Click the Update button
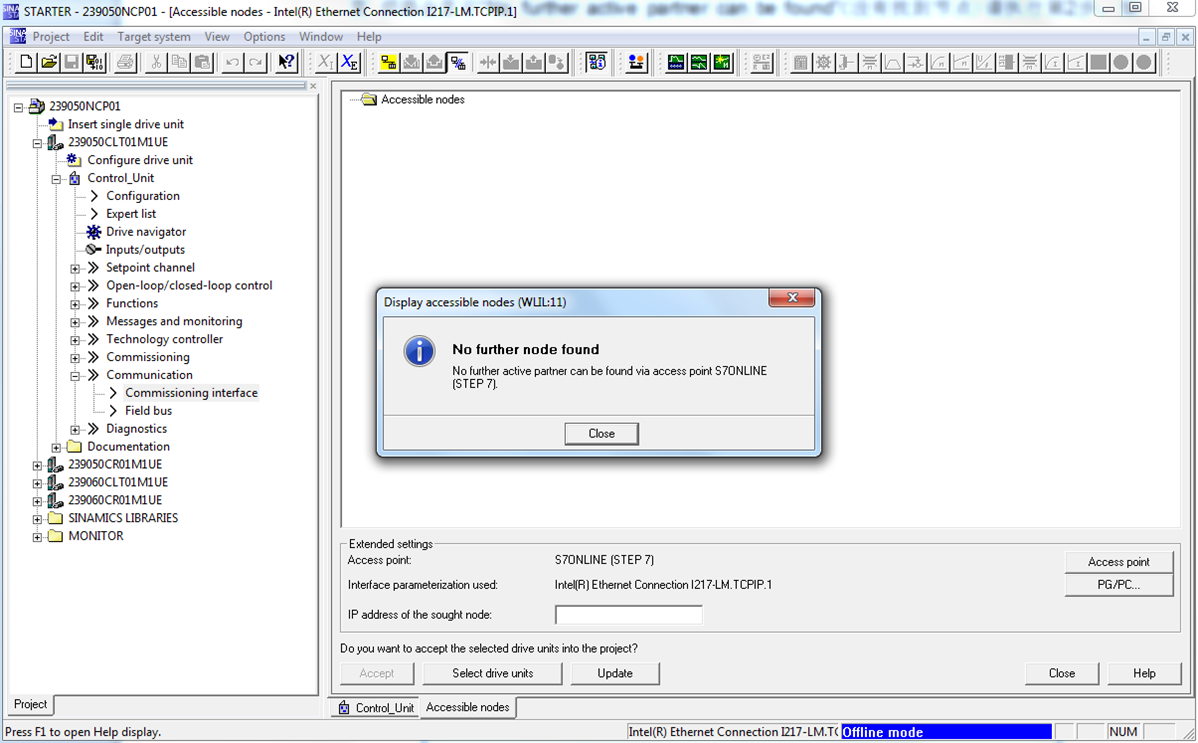The width and height of the screenshot is (1198, 743). point(615,674)
